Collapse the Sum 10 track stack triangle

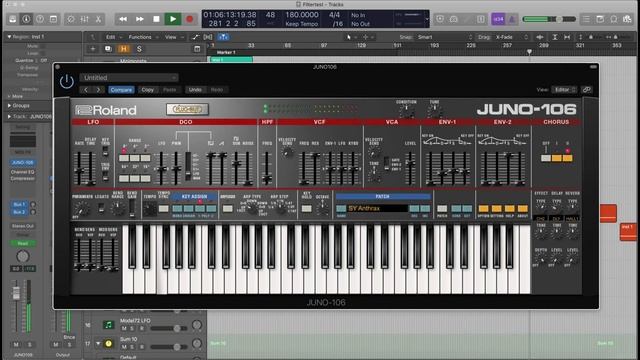98,344
